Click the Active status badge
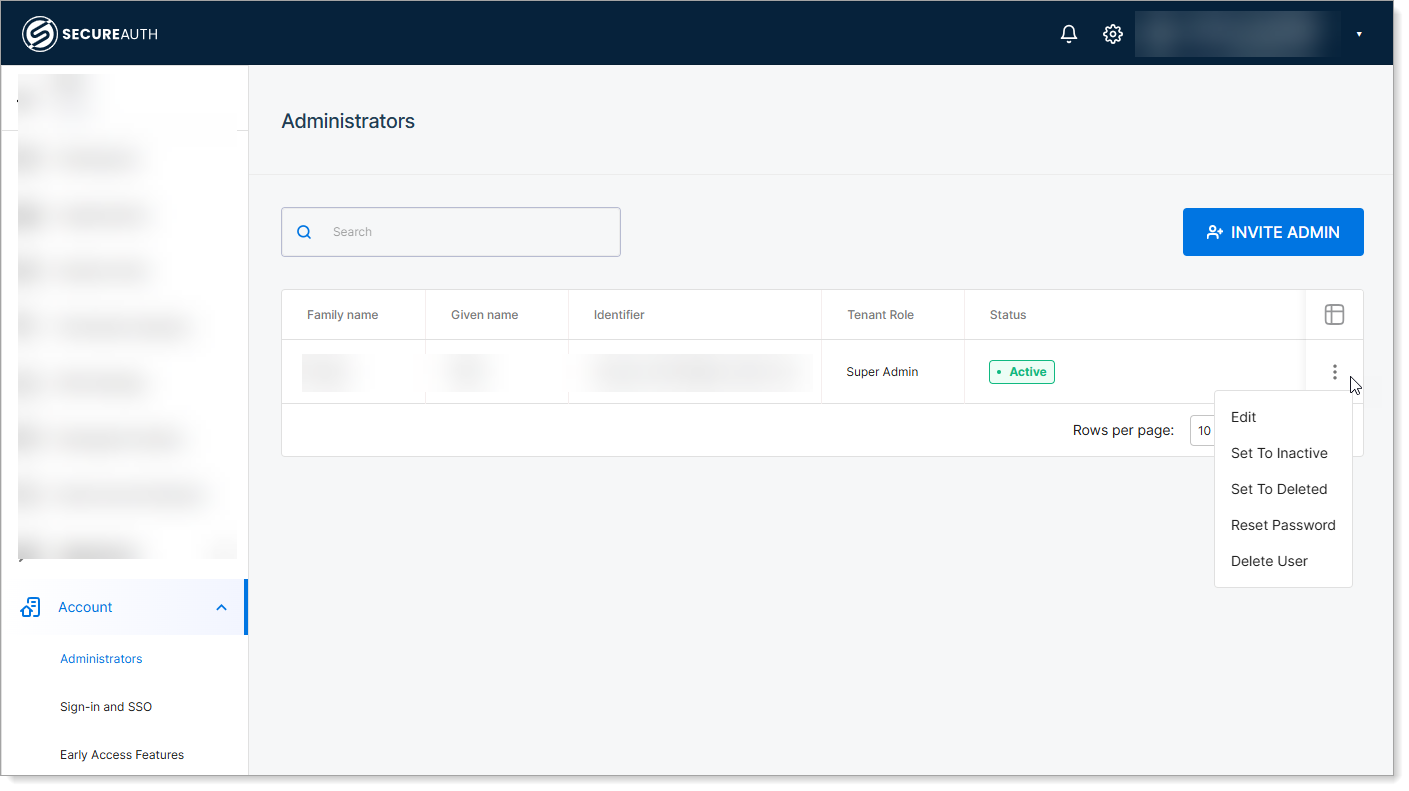The width and height of the screenshot is (1409, 791). pos(1022,372)
